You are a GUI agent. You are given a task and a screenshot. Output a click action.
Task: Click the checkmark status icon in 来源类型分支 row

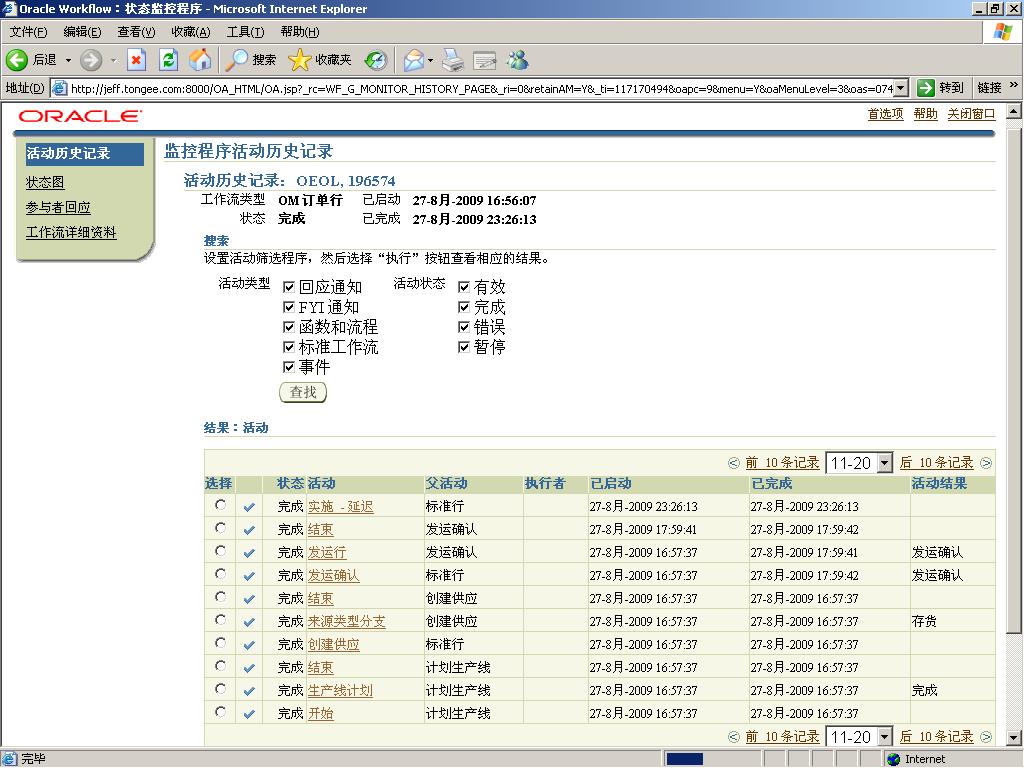(249, 622)
